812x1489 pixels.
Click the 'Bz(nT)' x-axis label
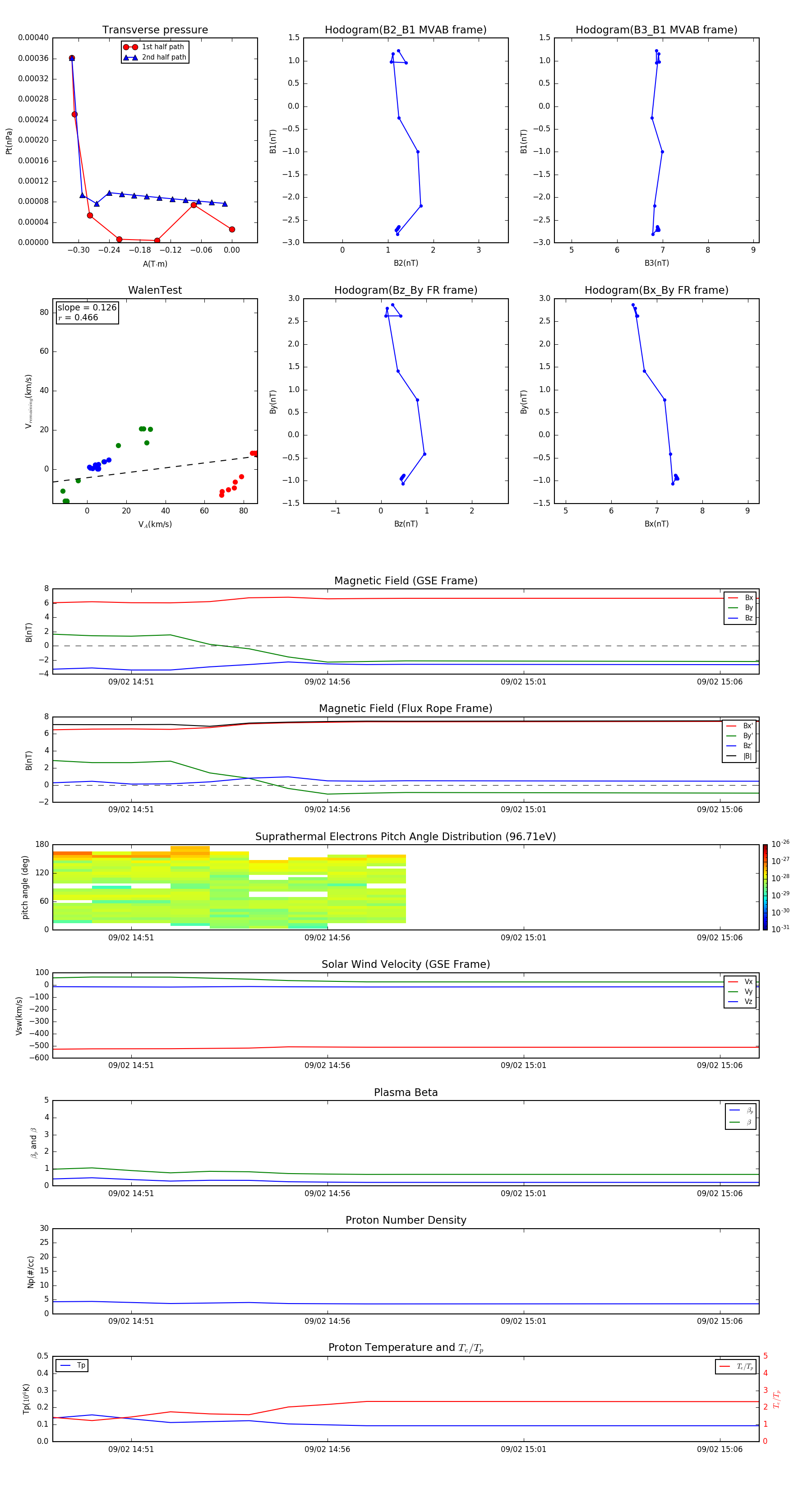406,524
